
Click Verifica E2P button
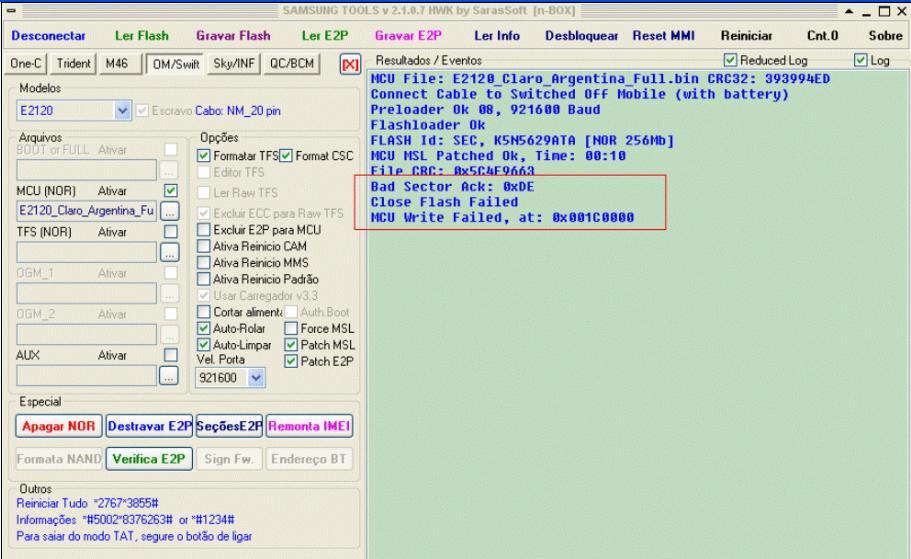pyautogui.click(x=149, y=459)
